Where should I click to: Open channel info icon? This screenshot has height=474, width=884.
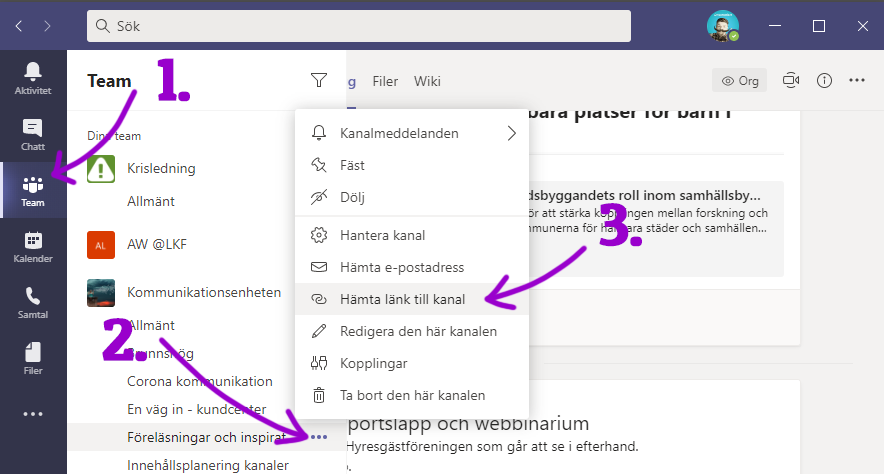[x=824, y=81]
